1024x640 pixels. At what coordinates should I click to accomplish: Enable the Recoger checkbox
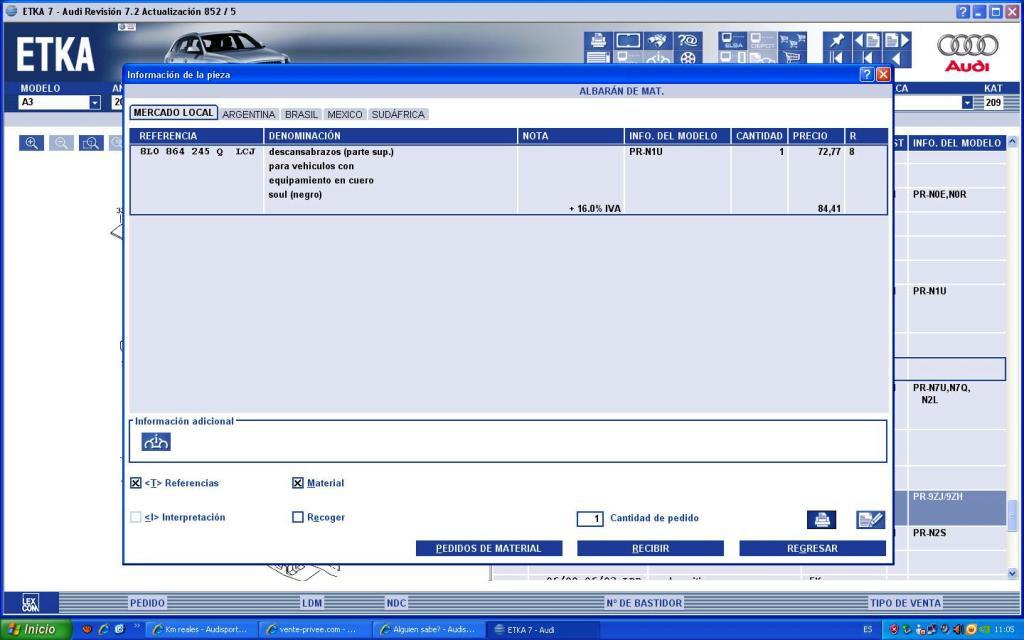point(298,517)
